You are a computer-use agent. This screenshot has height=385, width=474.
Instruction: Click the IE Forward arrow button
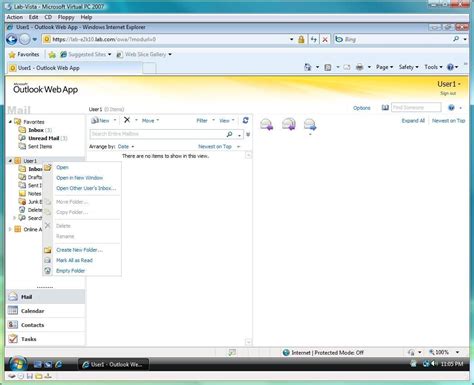coord(25,40)
